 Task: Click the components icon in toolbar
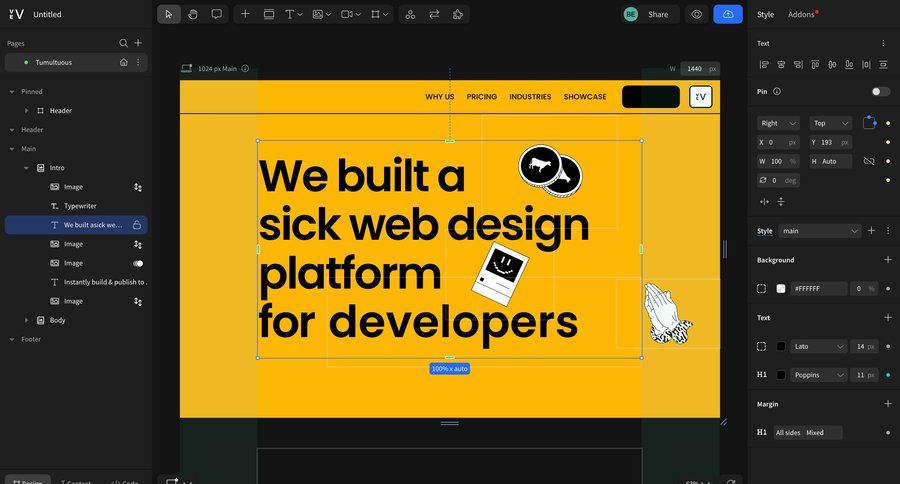[410, 14]
